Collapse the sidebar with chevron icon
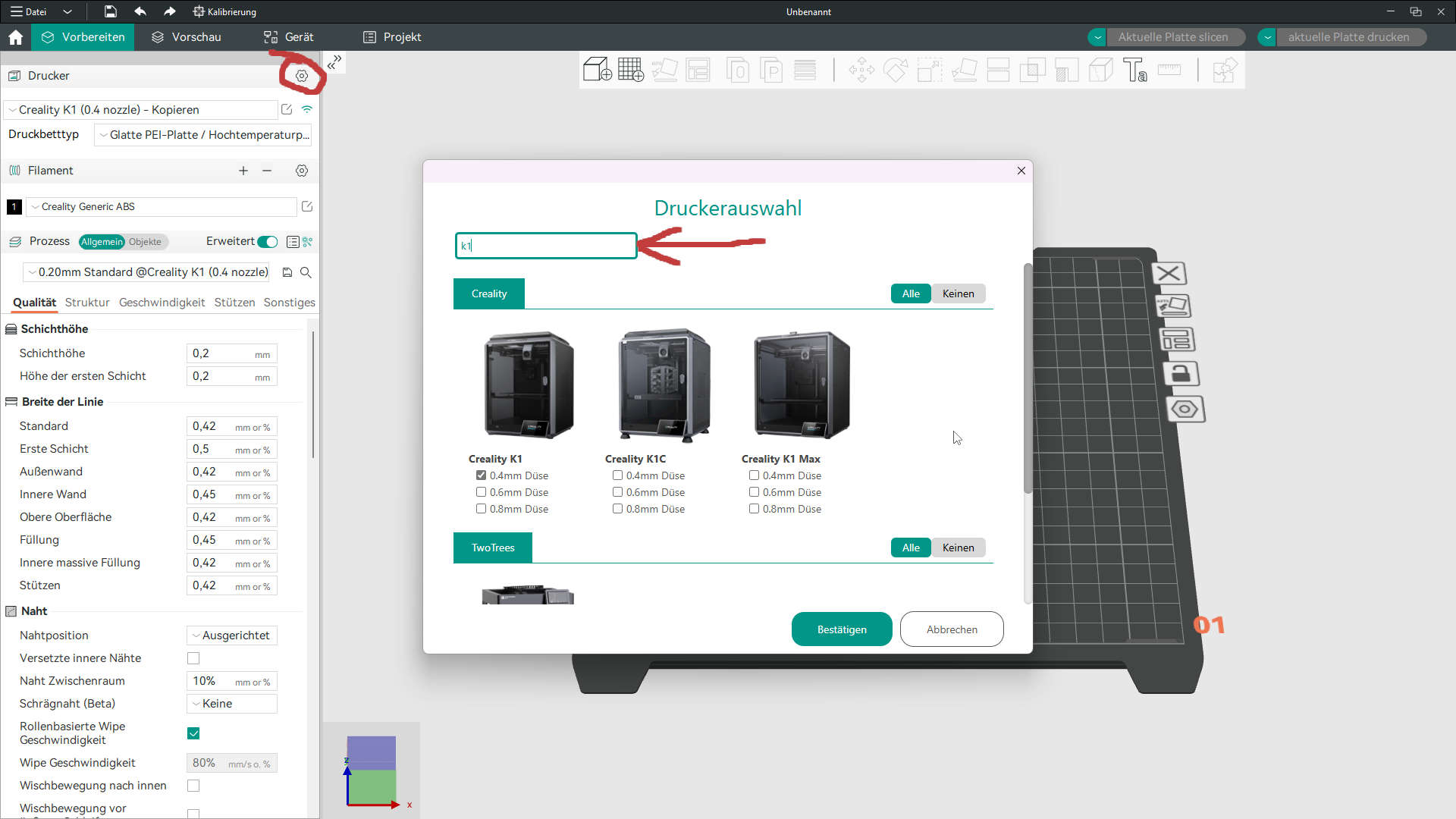The width and height of the screenshot is (1456, 819). [x=334, y=62]
